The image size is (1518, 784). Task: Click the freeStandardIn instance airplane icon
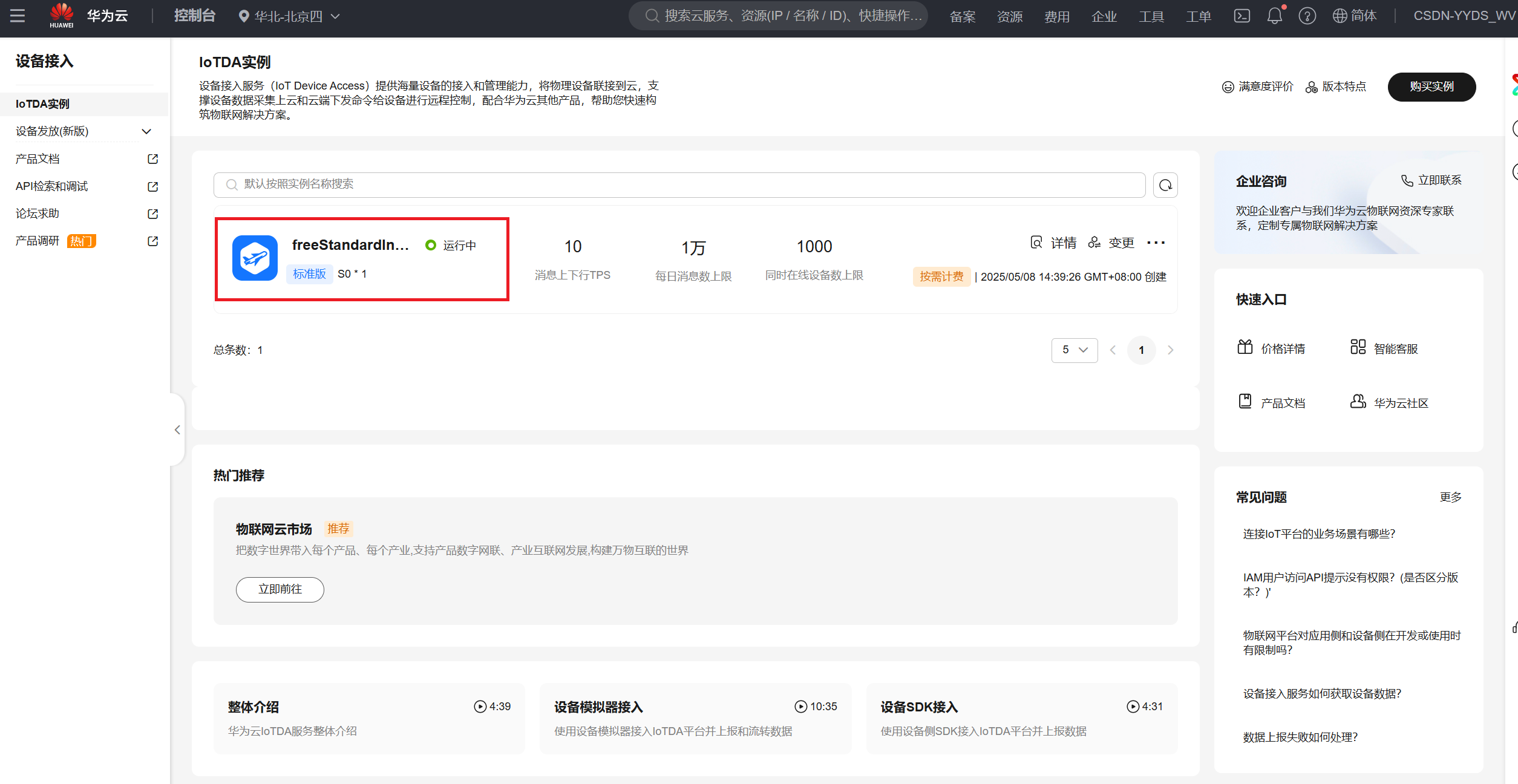click(x=255, y=258)
